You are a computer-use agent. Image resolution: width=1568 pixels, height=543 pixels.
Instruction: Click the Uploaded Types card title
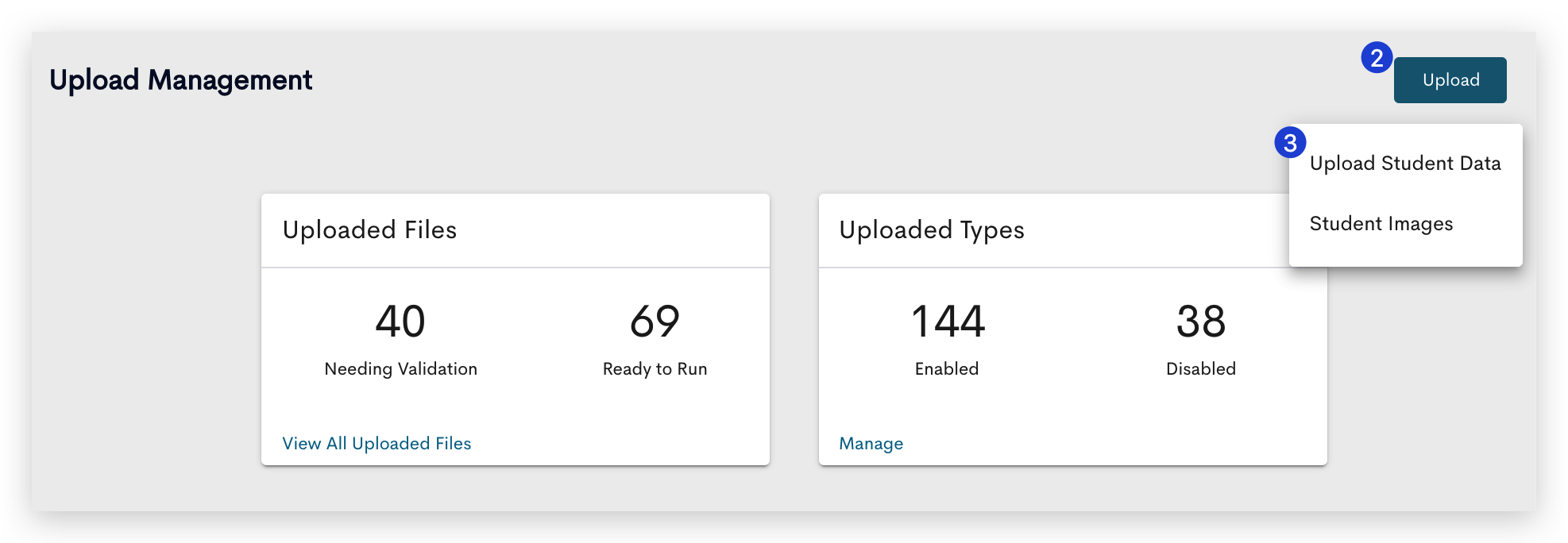[x=932, y=230]
